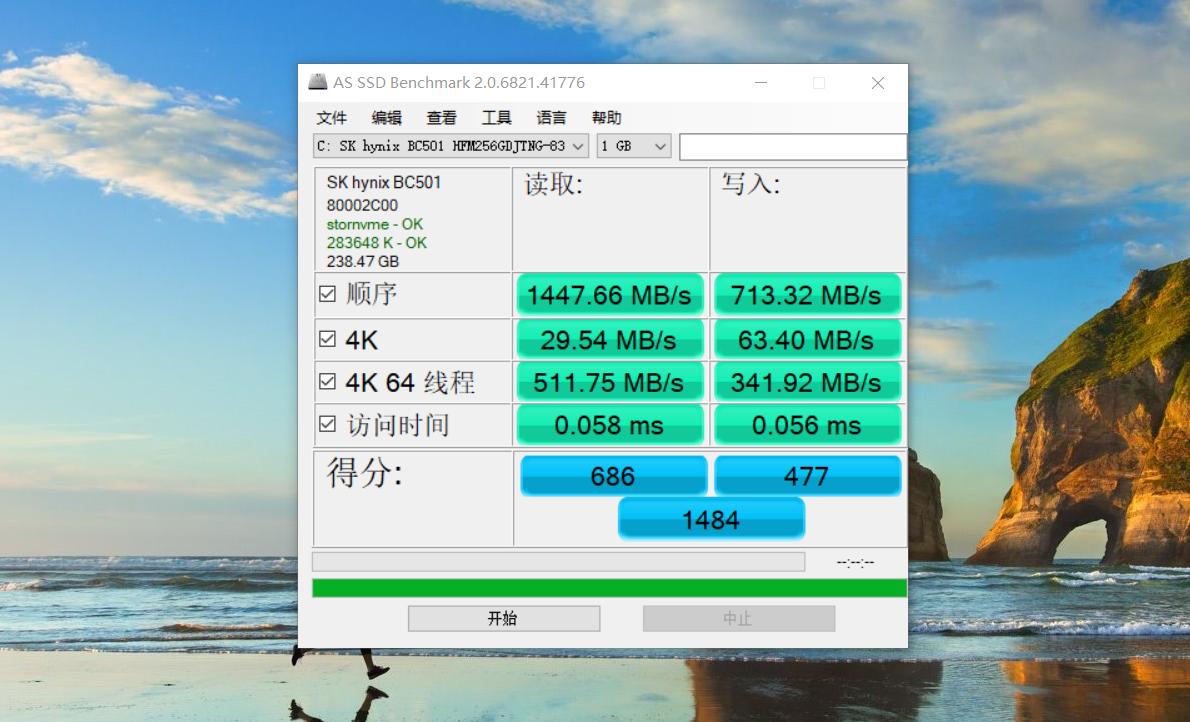Uncheck the 访问时间 access time checkbox

point(327,424)
